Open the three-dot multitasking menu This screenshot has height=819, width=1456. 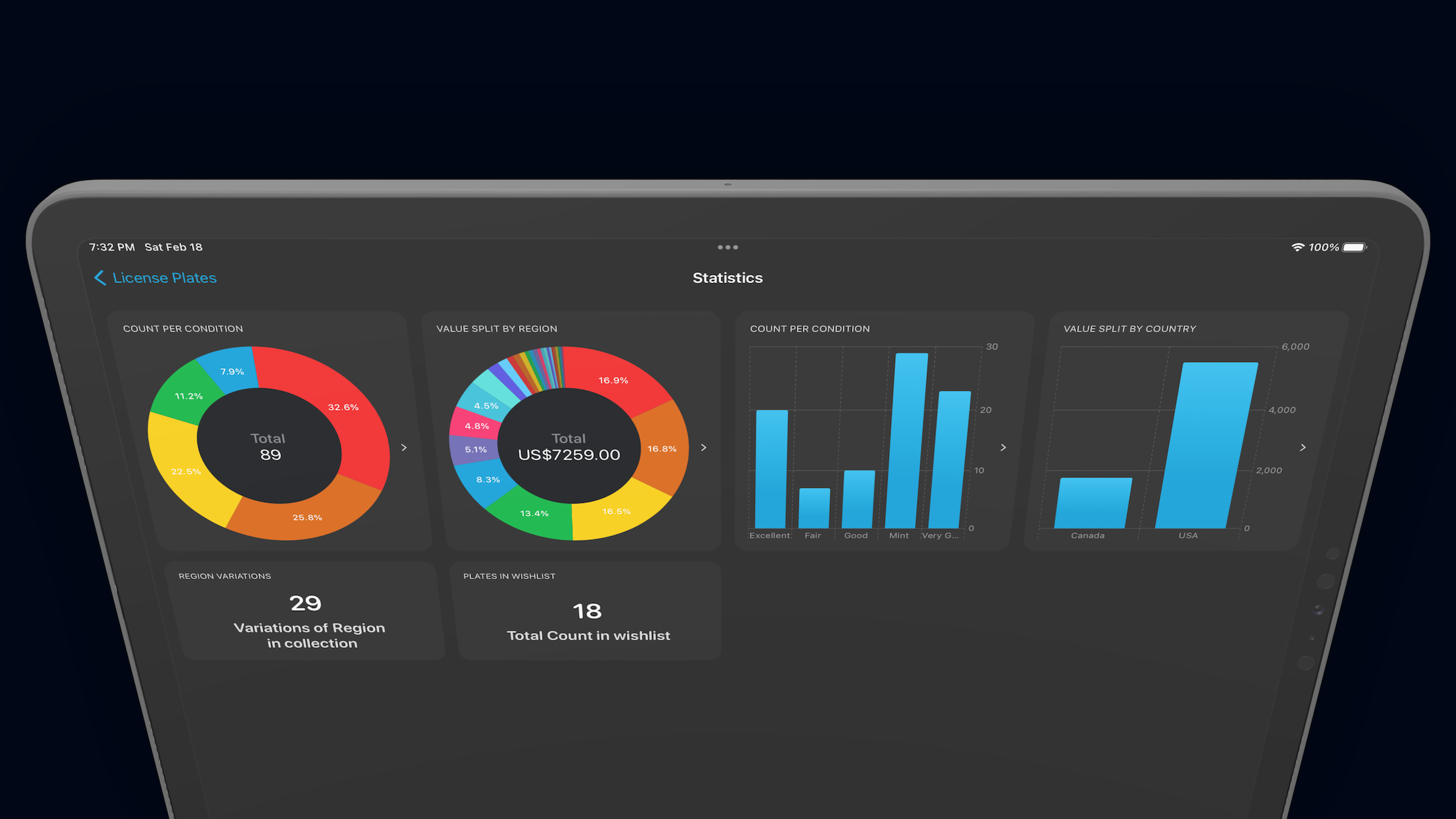click(x=727, y=247)
